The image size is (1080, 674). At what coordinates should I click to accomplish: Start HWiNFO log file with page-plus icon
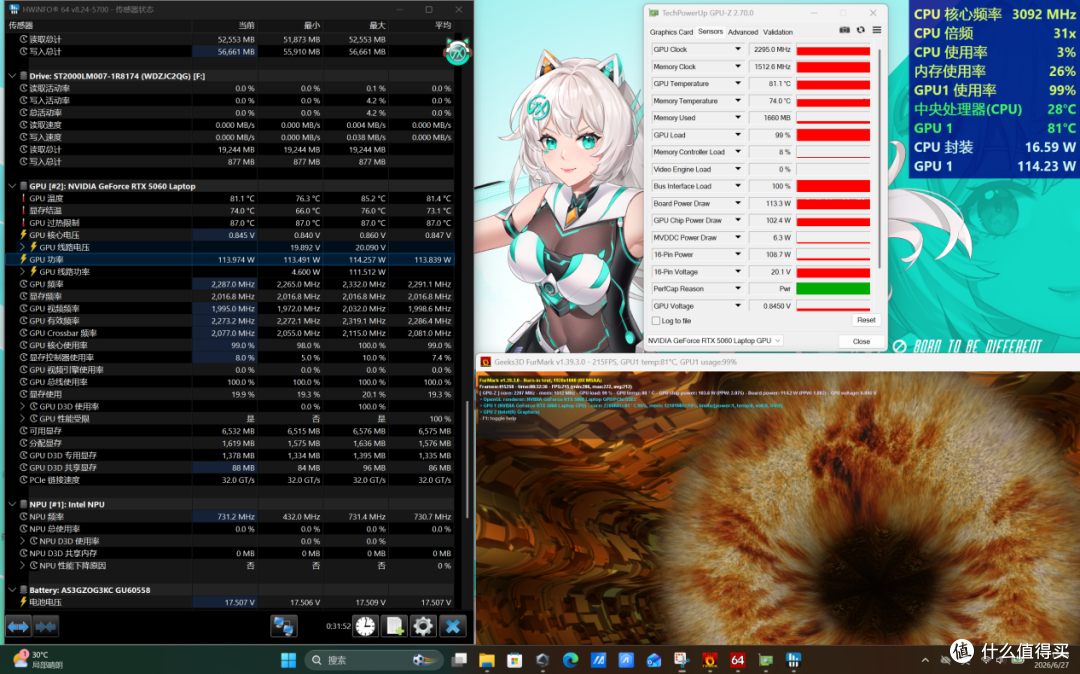click(394, 626)
